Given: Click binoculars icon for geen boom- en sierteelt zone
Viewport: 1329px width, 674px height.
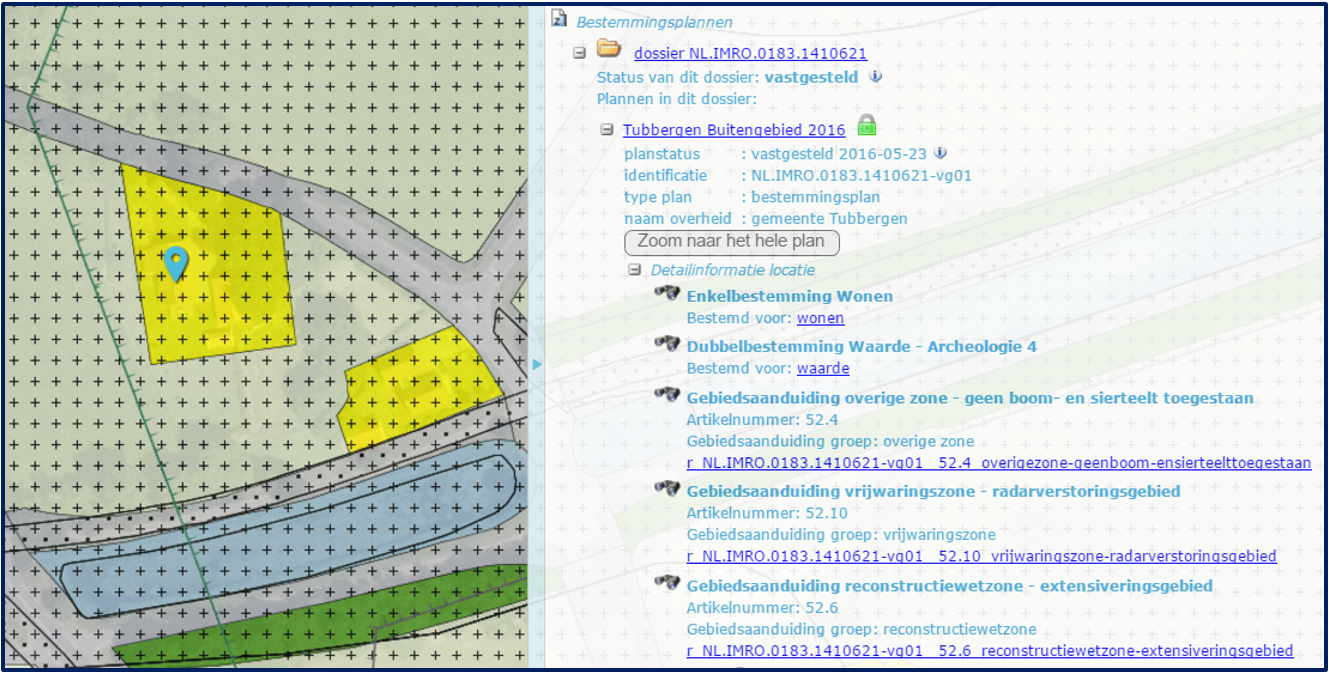Looking at the screenshot, I should click(x=667, y=395).
